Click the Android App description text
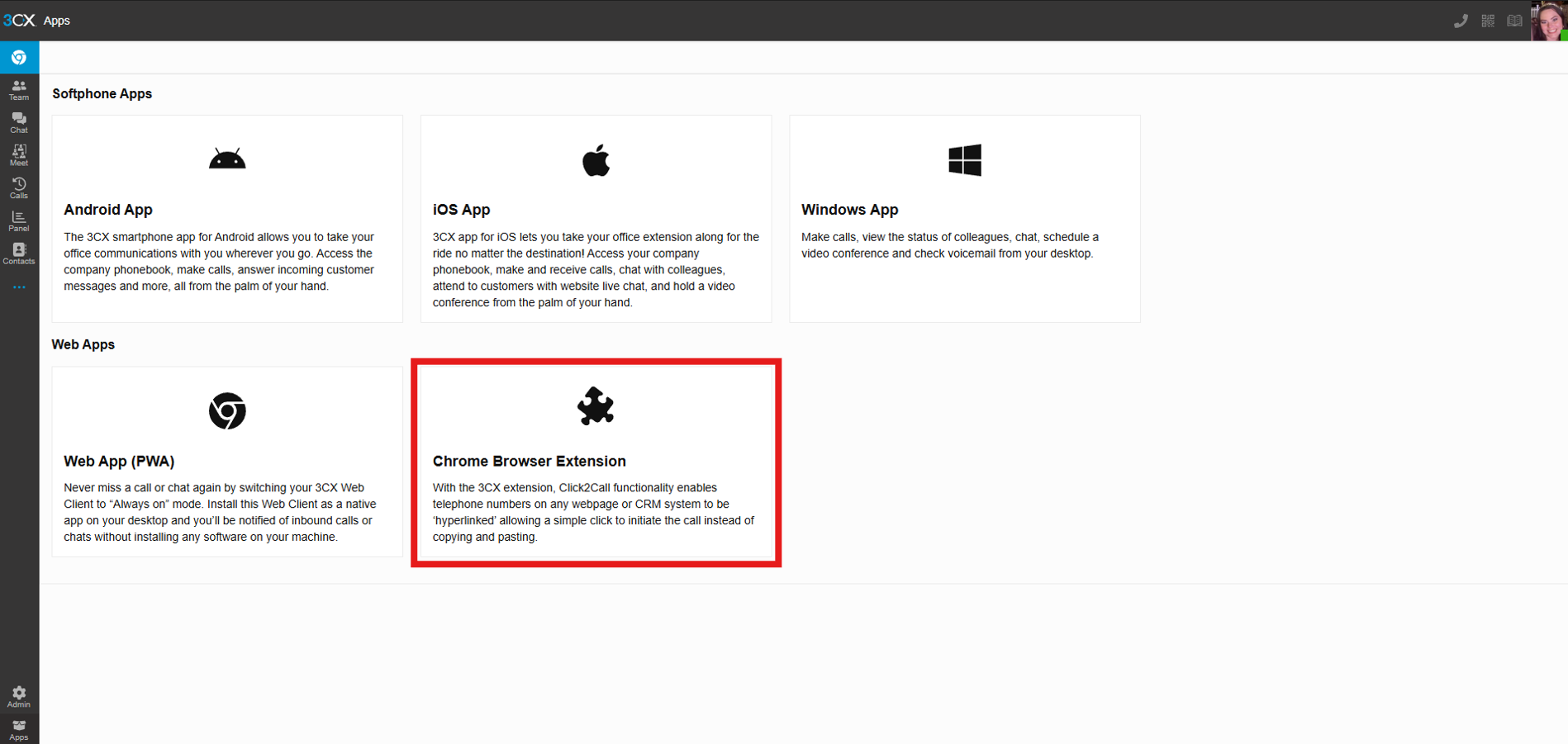The image size is (1568, 744). [220, 262]
